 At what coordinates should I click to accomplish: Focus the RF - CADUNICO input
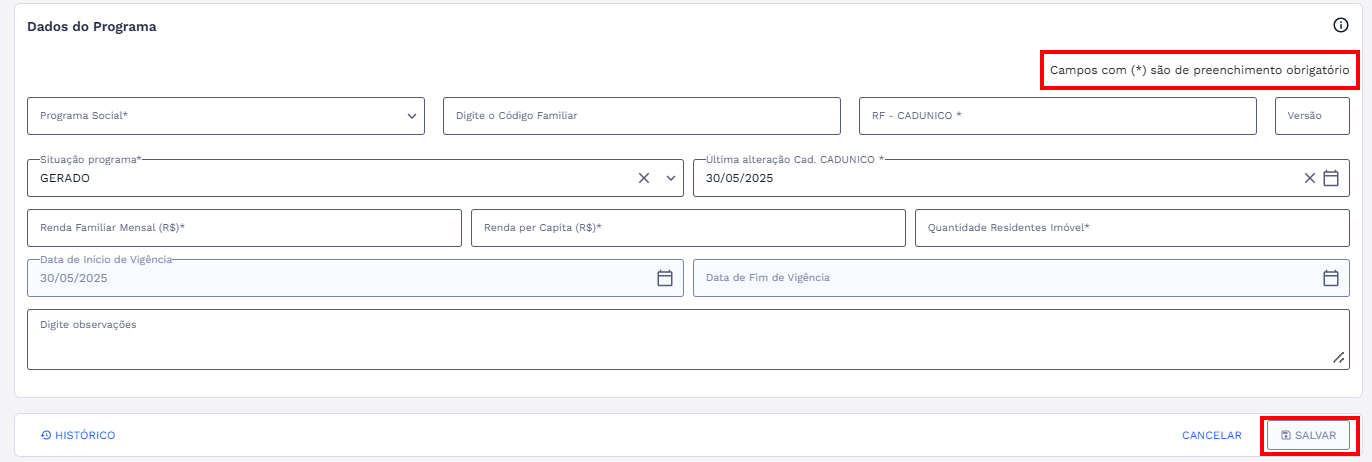click(x=1057, y=116)
